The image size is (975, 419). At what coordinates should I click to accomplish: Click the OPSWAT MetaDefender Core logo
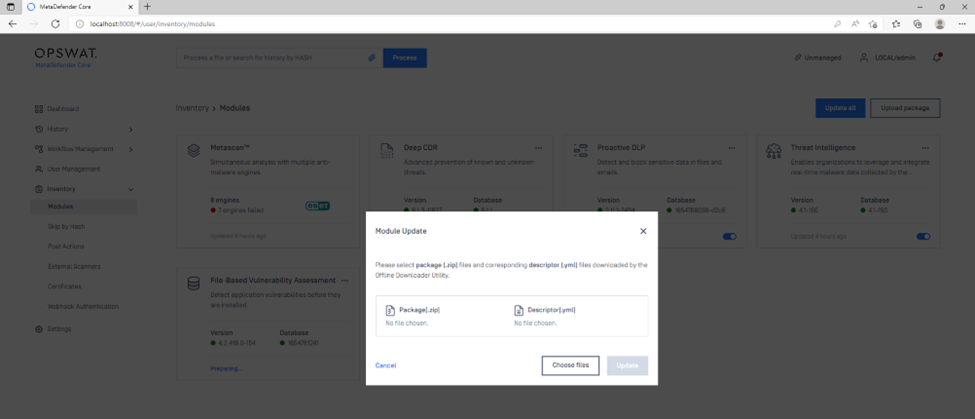(65, 57)
